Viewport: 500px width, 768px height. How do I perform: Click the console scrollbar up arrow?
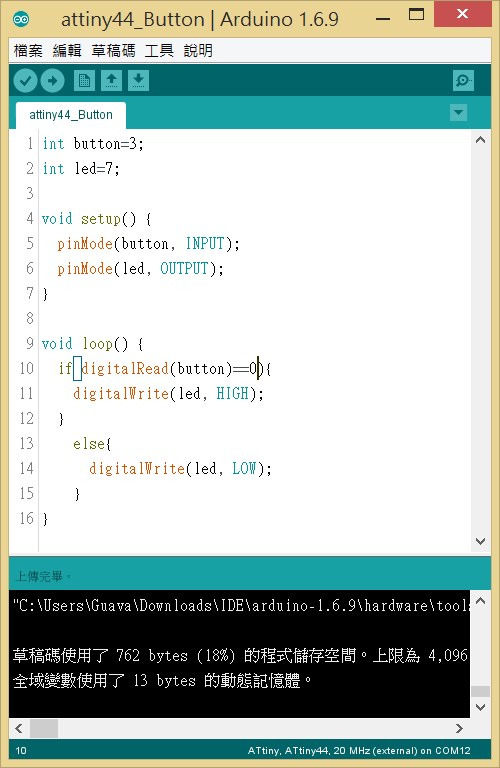480,601
